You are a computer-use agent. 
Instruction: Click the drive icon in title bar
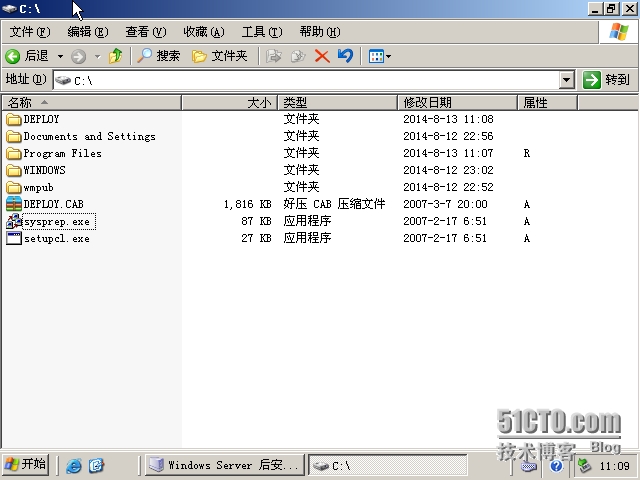coord(9,9)
